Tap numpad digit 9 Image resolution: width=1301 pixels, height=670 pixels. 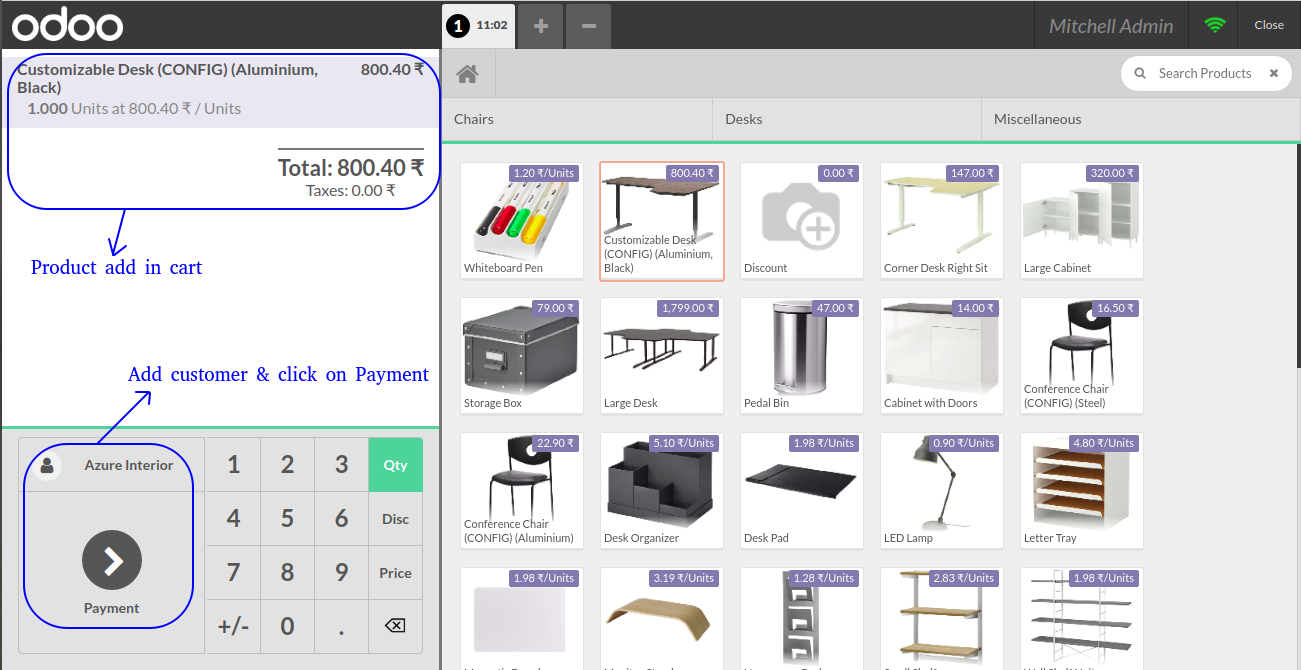coord(341,573)
